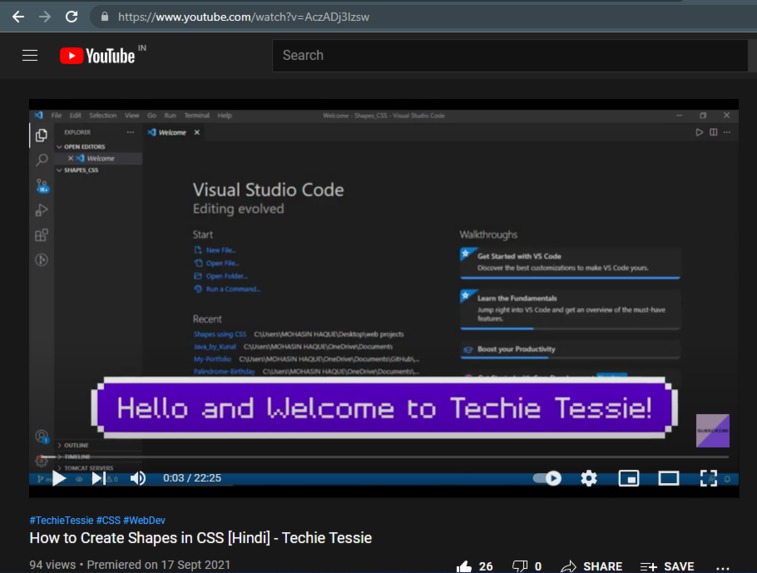
Task: Select the YouTube URL in the address bar
Action: 243,17
